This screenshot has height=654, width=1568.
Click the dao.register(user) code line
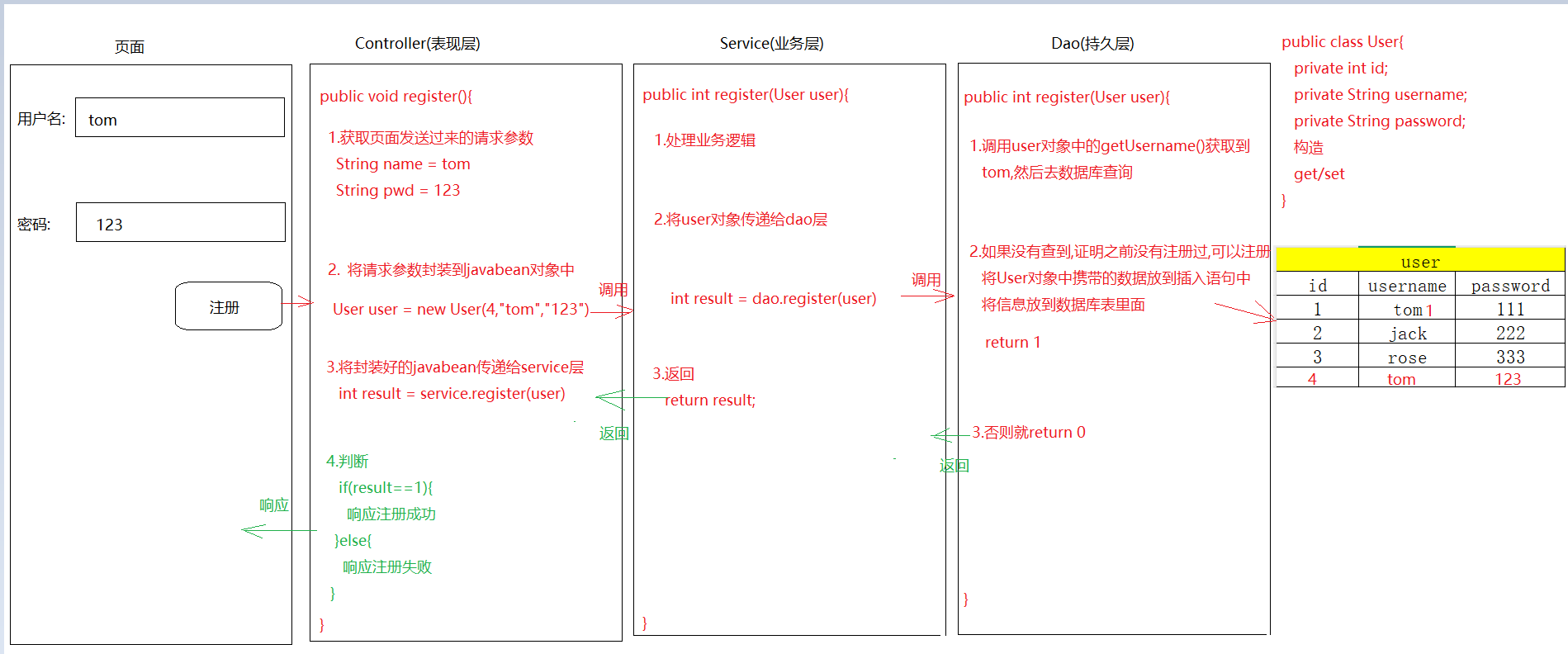(773, 298)
